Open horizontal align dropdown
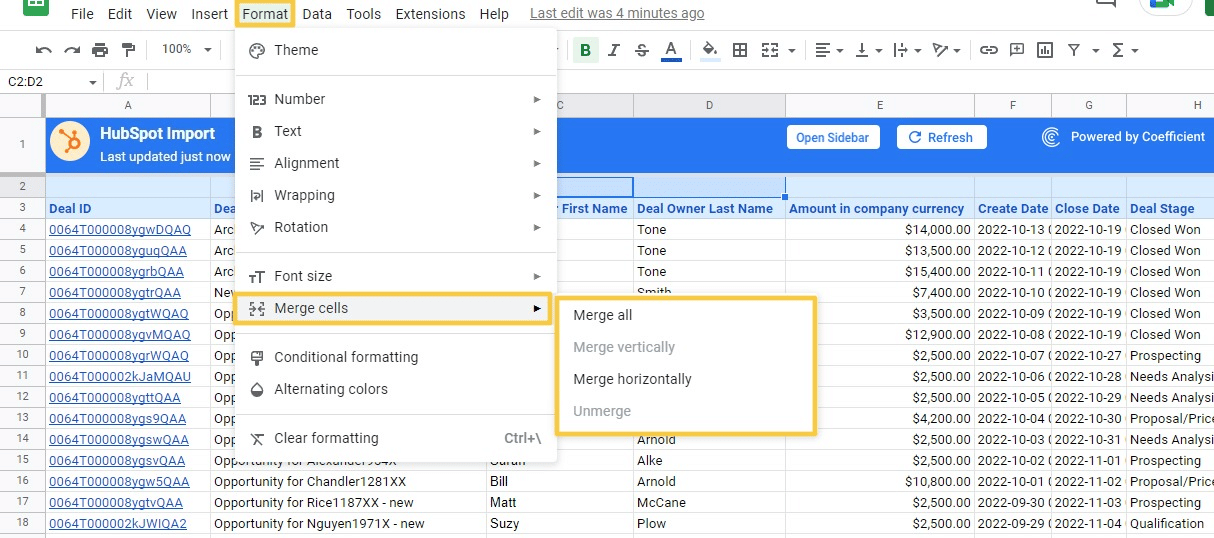This screenshot has height=538, width=1214. point(829,50)
